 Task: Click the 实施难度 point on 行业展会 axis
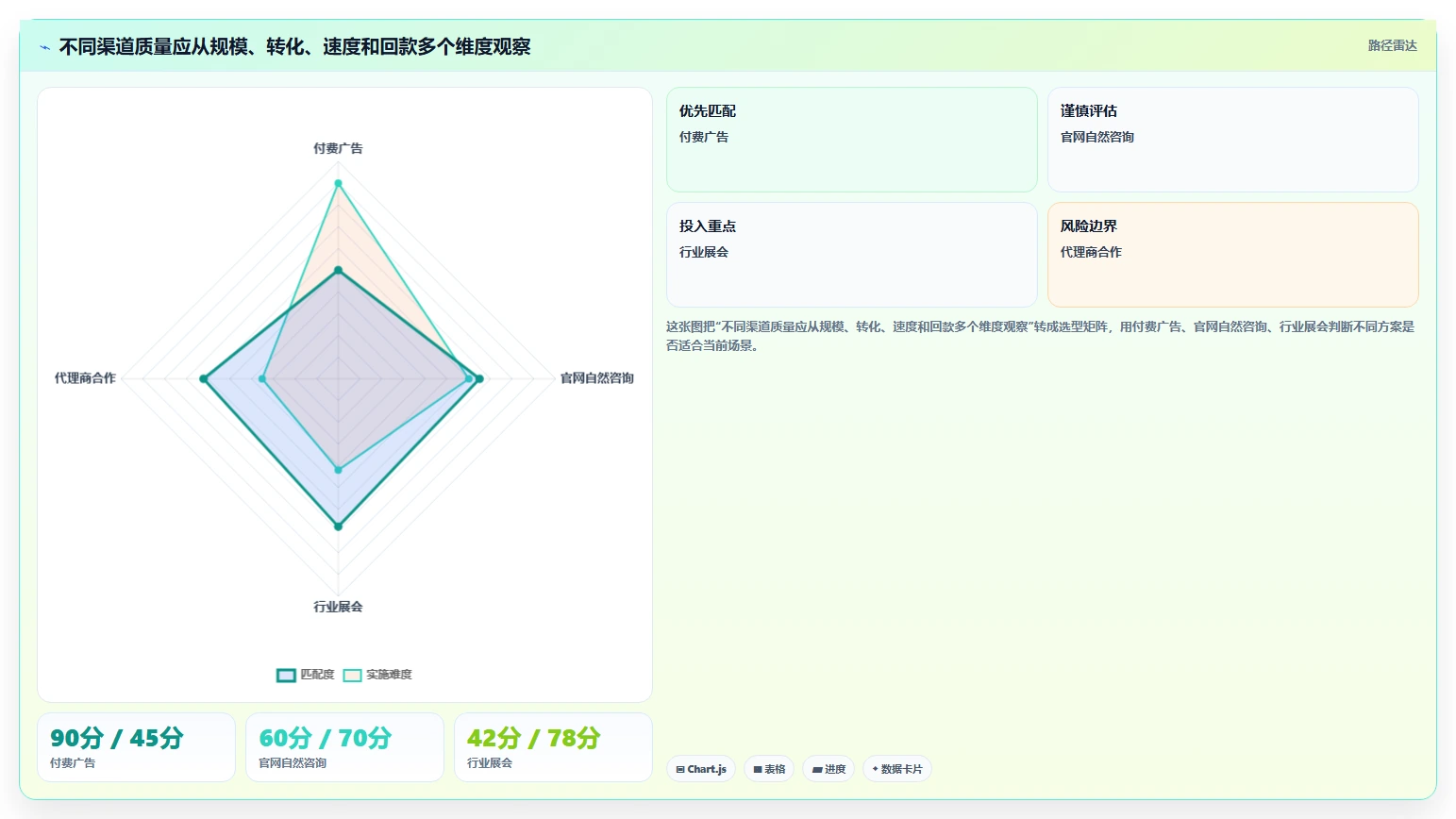click(x=338, y=469)
